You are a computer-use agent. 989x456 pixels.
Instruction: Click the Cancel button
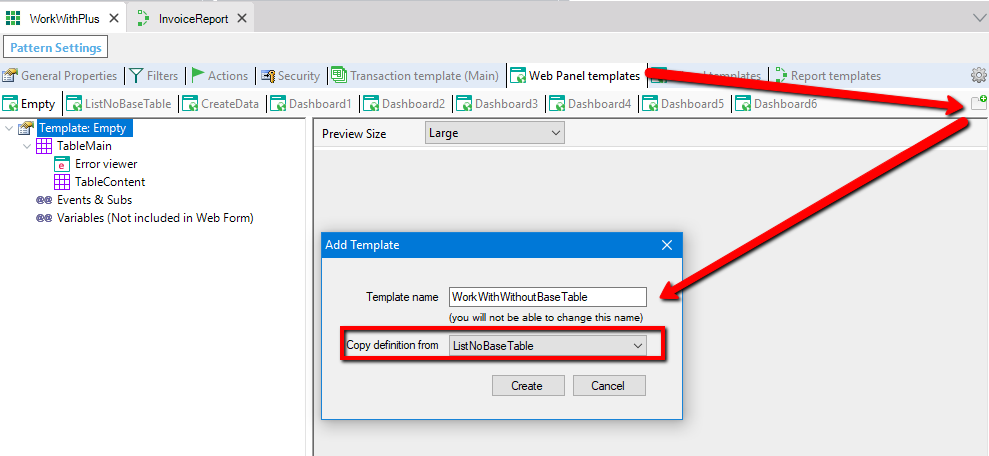click(x=607, y=386)
